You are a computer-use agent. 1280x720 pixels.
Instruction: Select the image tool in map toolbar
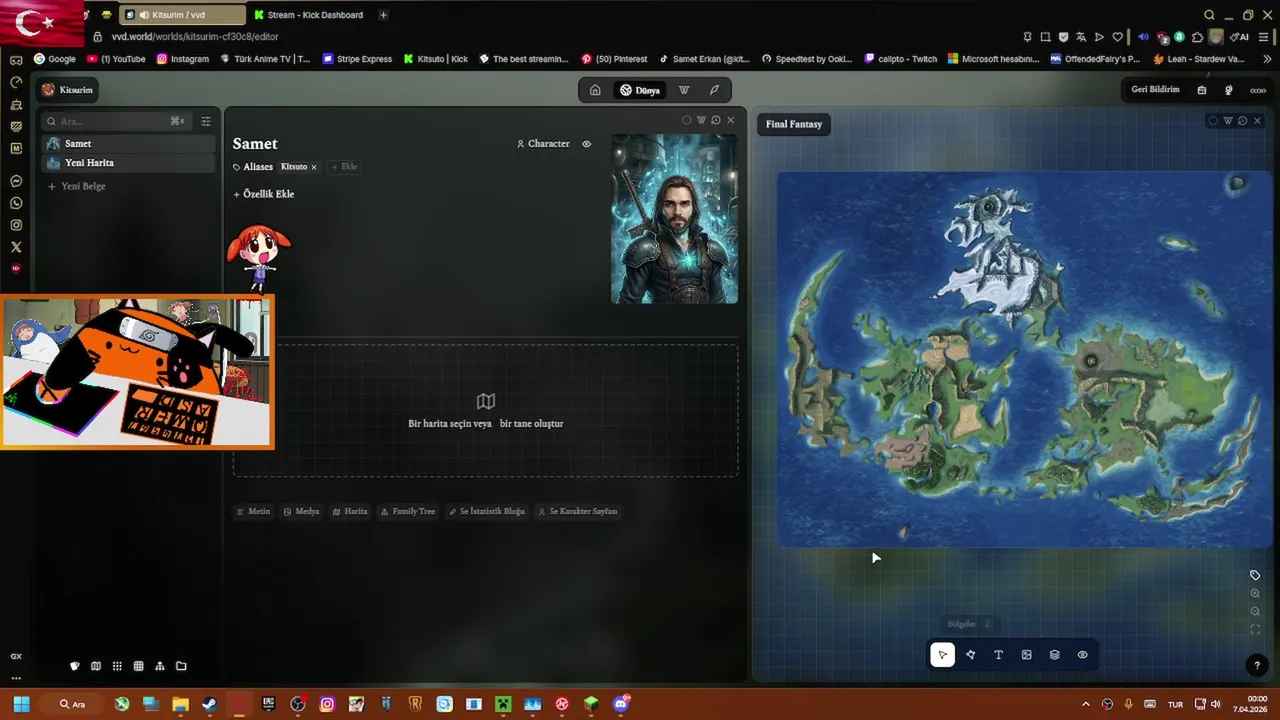coord(1026,655)
